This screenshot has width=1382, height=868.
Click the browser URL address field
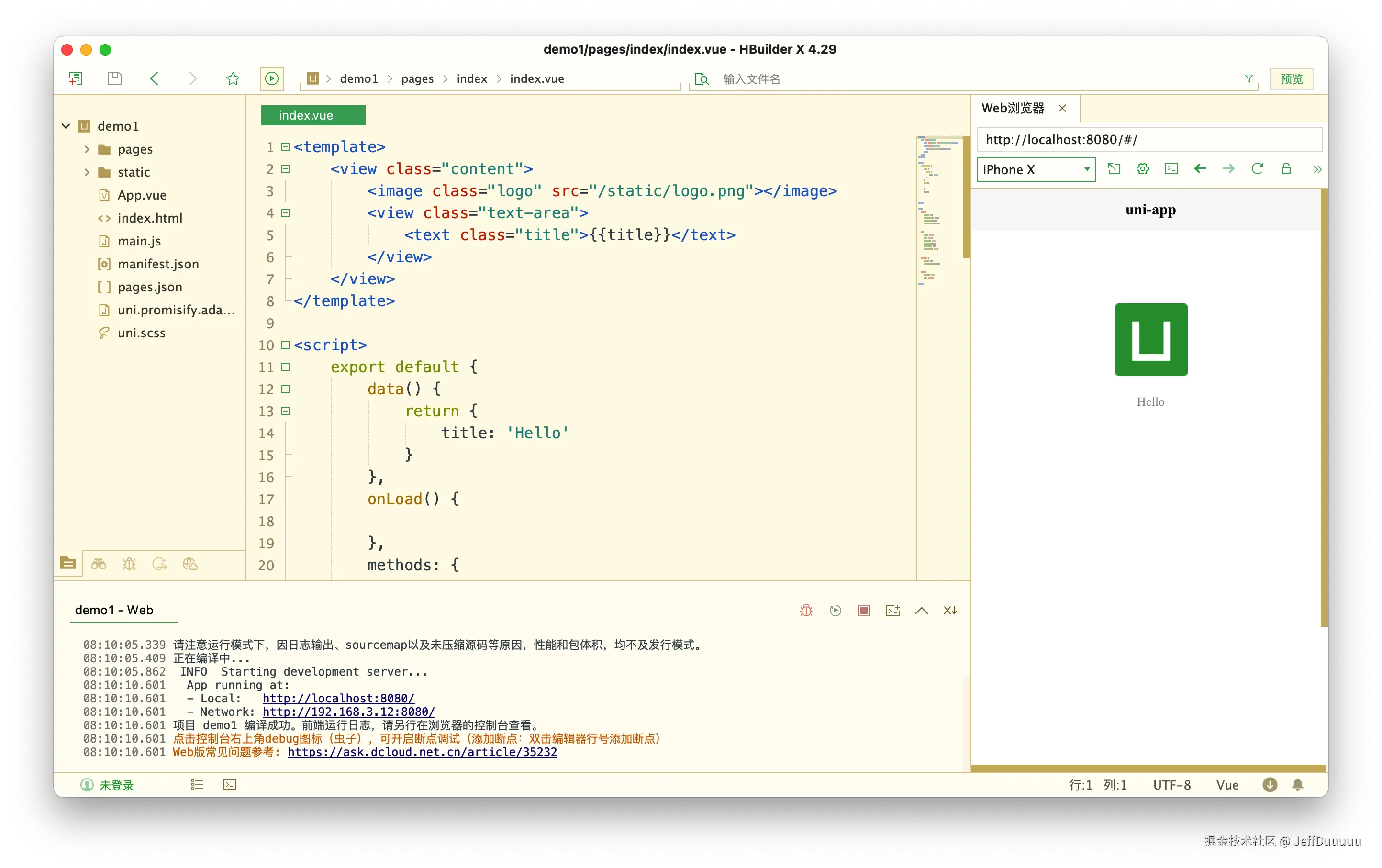[x=1148, y=139]
